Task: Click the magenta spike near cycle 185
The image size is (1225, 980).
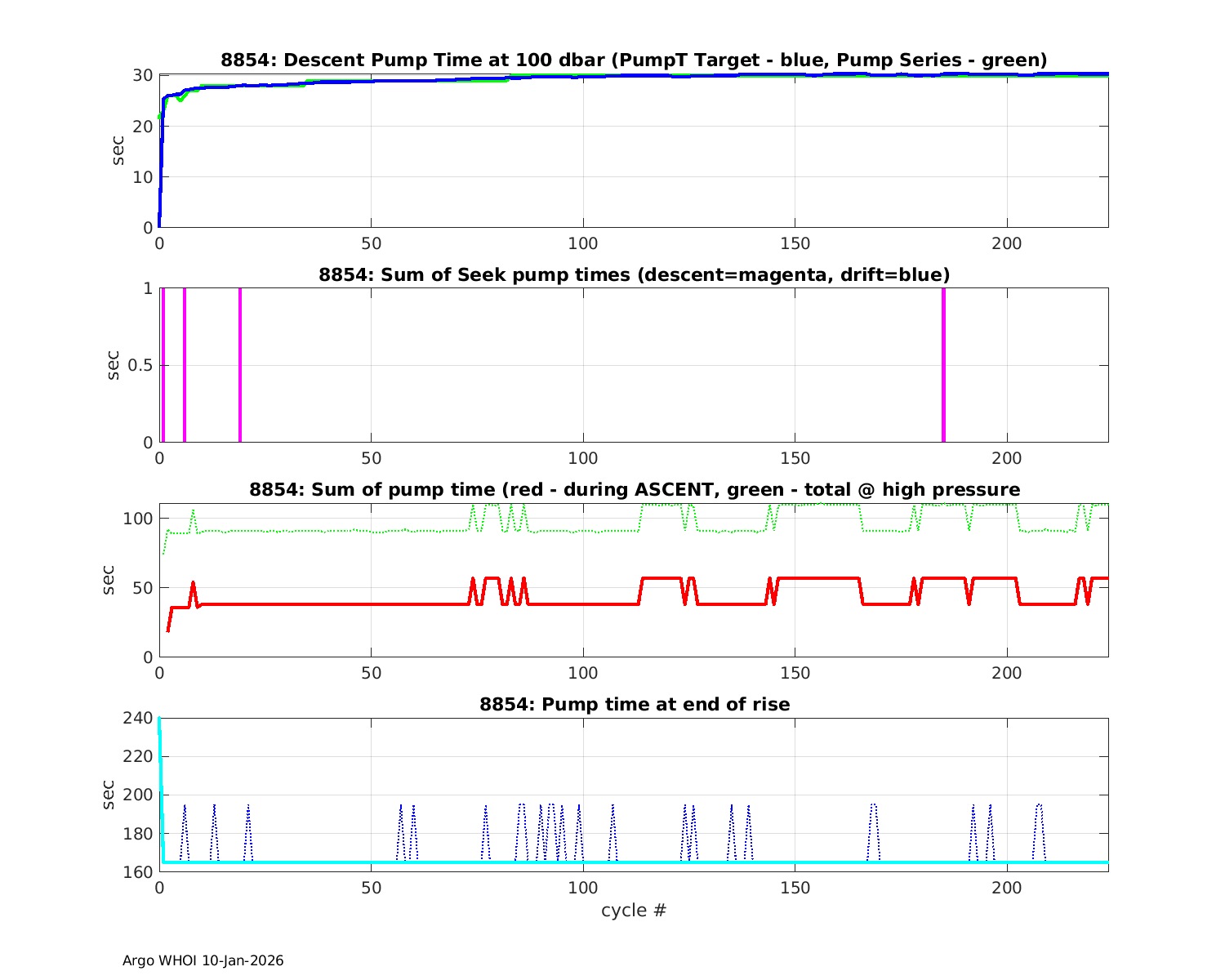Action: [943, 364]
